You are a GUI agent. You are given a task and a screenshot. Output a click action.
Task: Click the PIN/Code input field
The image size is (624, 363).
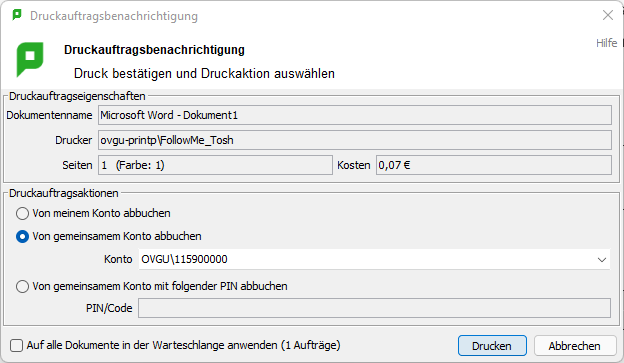pyautogui.click(x=374, y=308)
